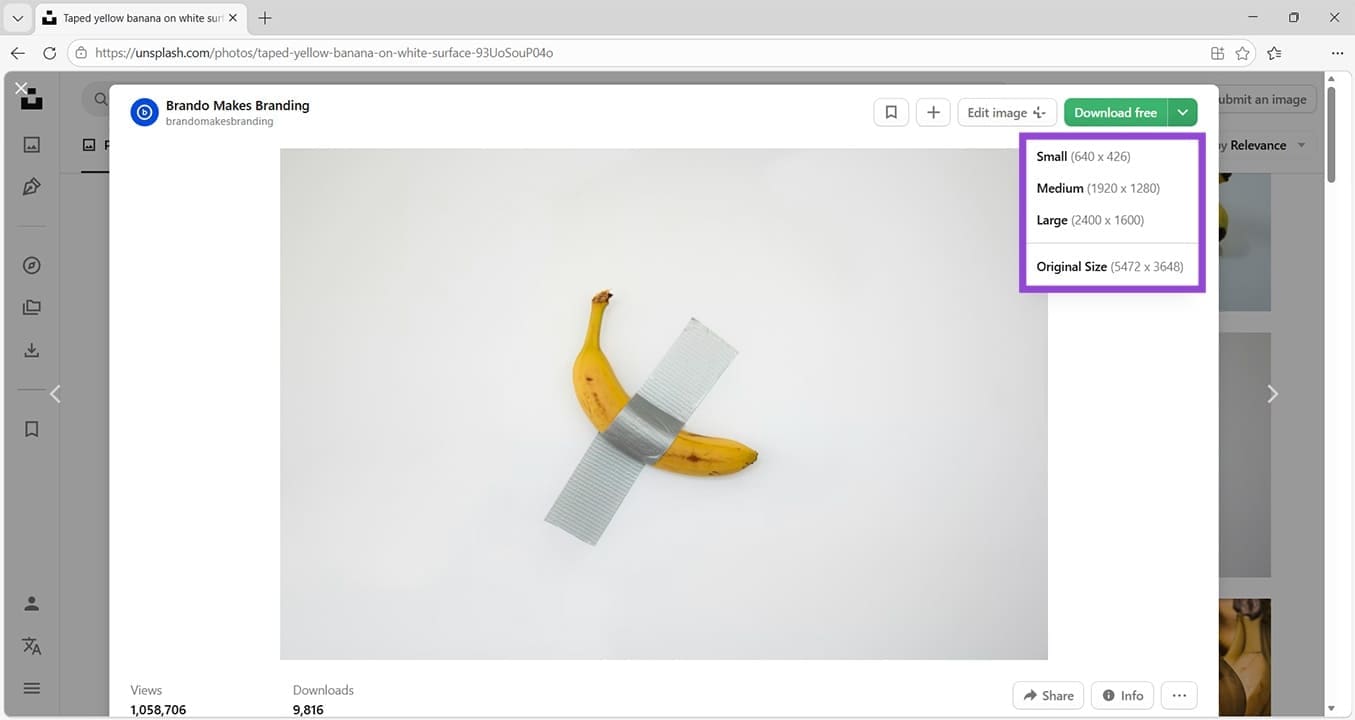Viewport: 1355px width, 720px height.
Task: Click the Download free button
Action: [x=1115, y=113]
